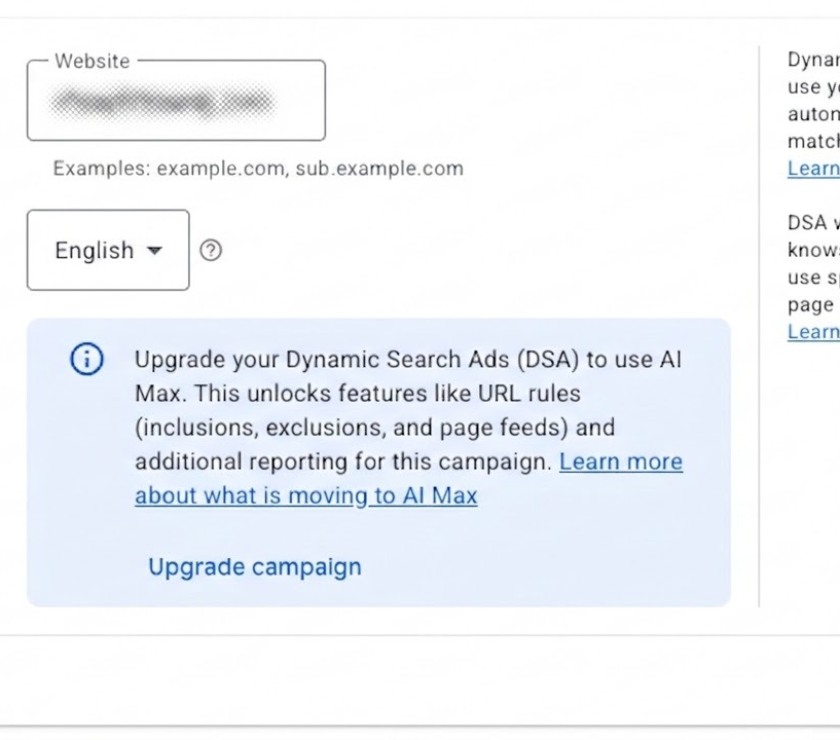Open the English language dropdown
This screenshot has height=740, width=840.
coord(108,250)
